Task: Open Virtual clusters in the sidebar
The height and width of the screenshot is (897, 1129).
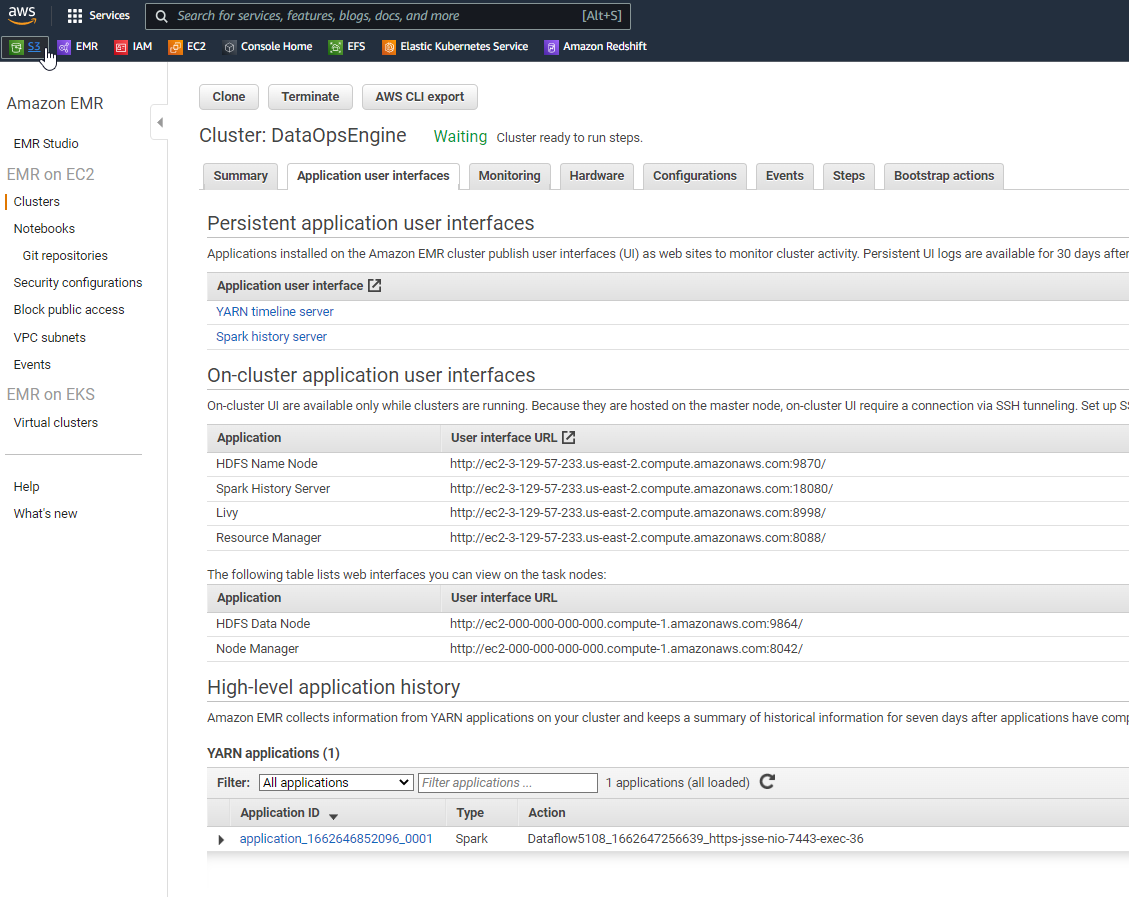Action: click(55, 423)
